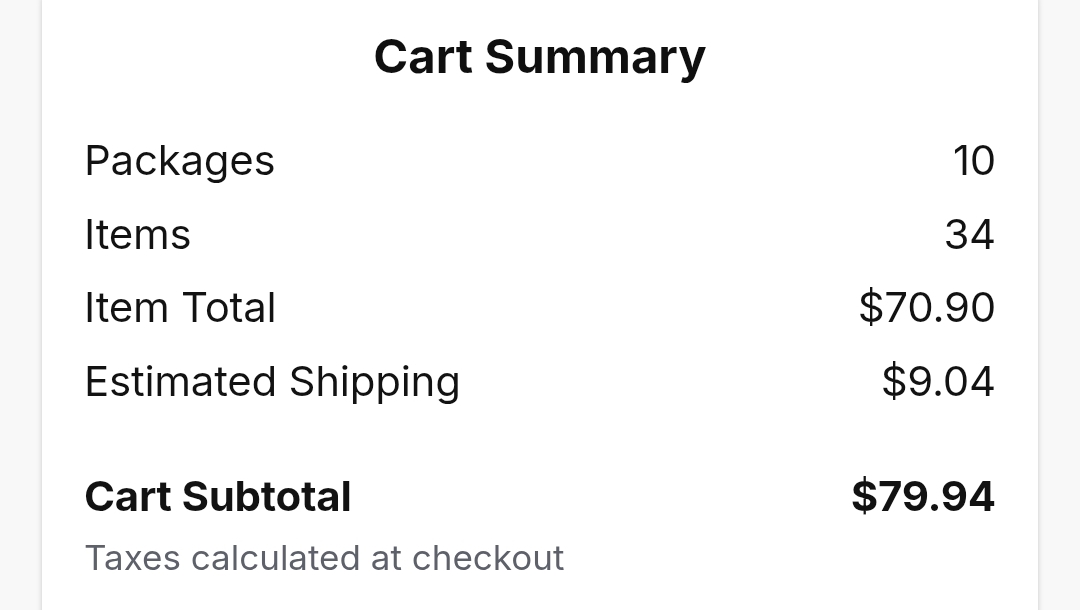The image size is (1080, 610).
Task: Select the Items label
Action: point(138,235)
